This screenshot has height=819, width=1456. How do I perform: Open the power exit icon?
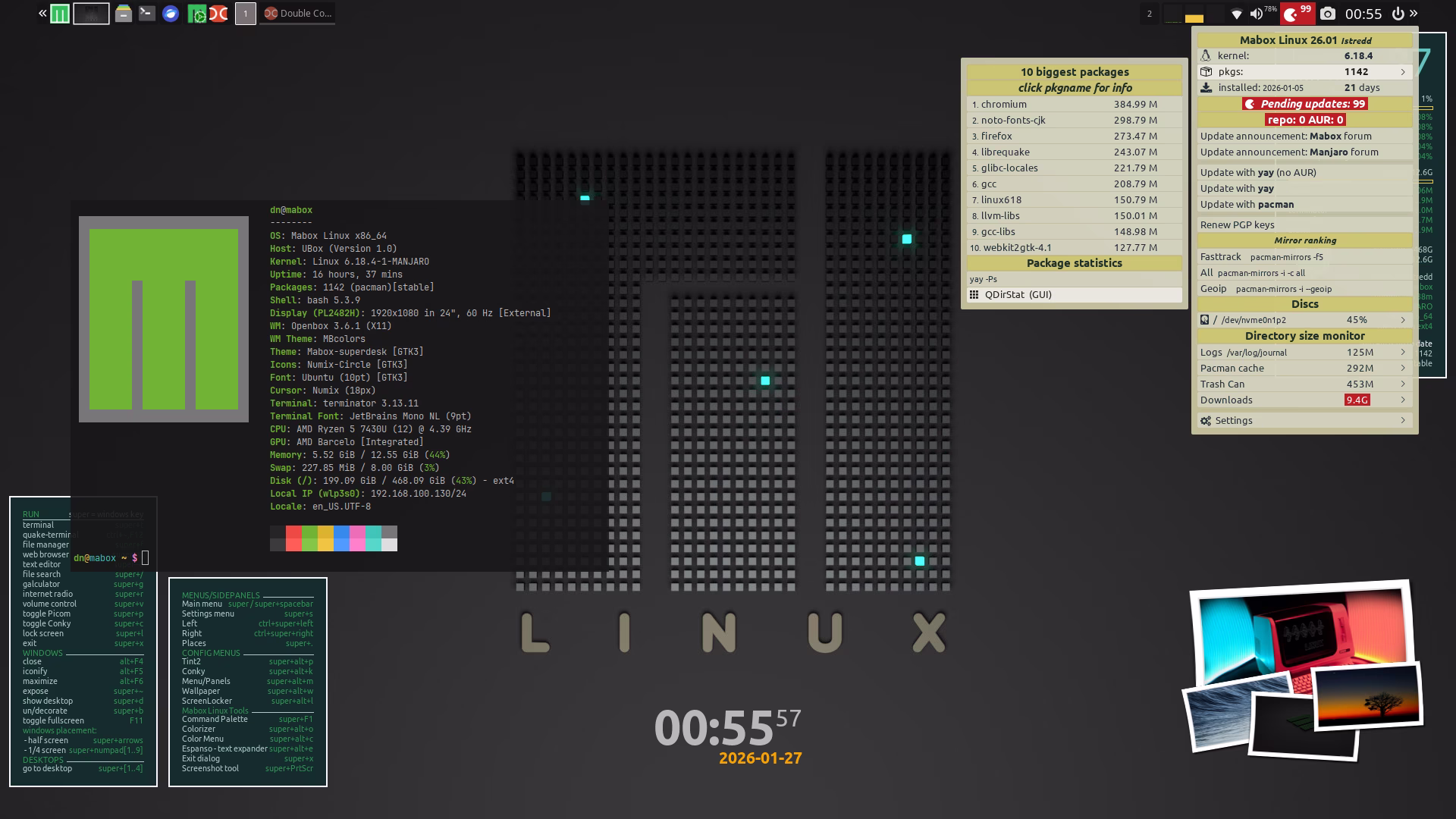tap(1398, 14)
